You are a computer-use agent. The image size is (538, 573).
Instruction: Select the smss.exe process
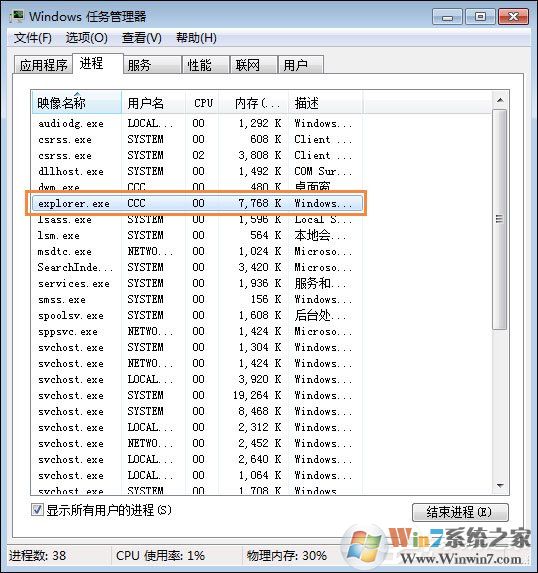(197, 300)
